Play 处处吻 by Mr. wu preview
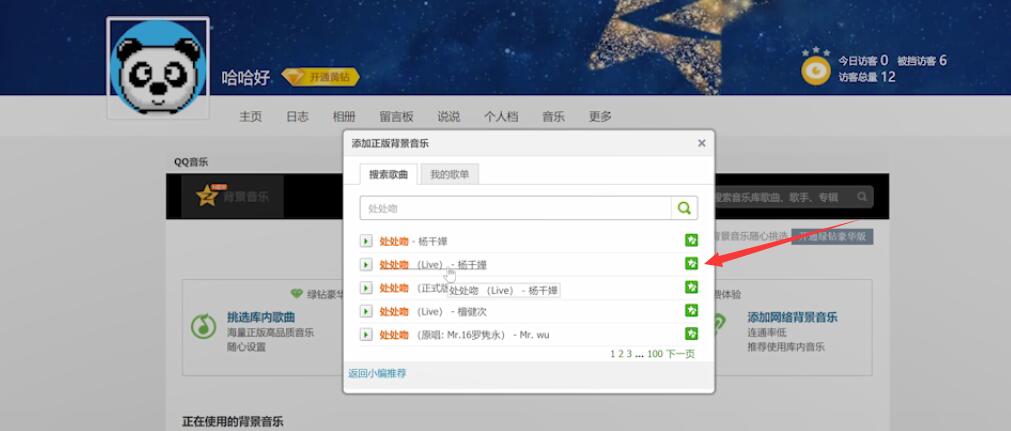The width and height of the screenshot is (1011, 431). (x=366, y=334)
